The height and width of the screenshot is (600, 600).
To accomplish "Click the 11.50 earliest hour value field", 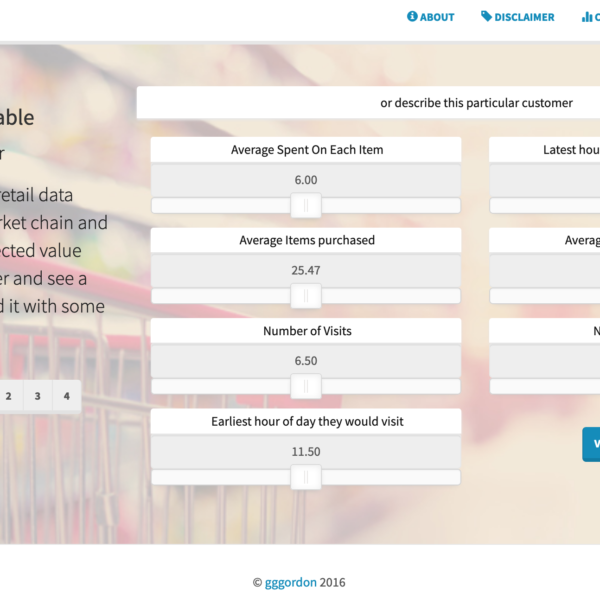I will click(306, 451).
